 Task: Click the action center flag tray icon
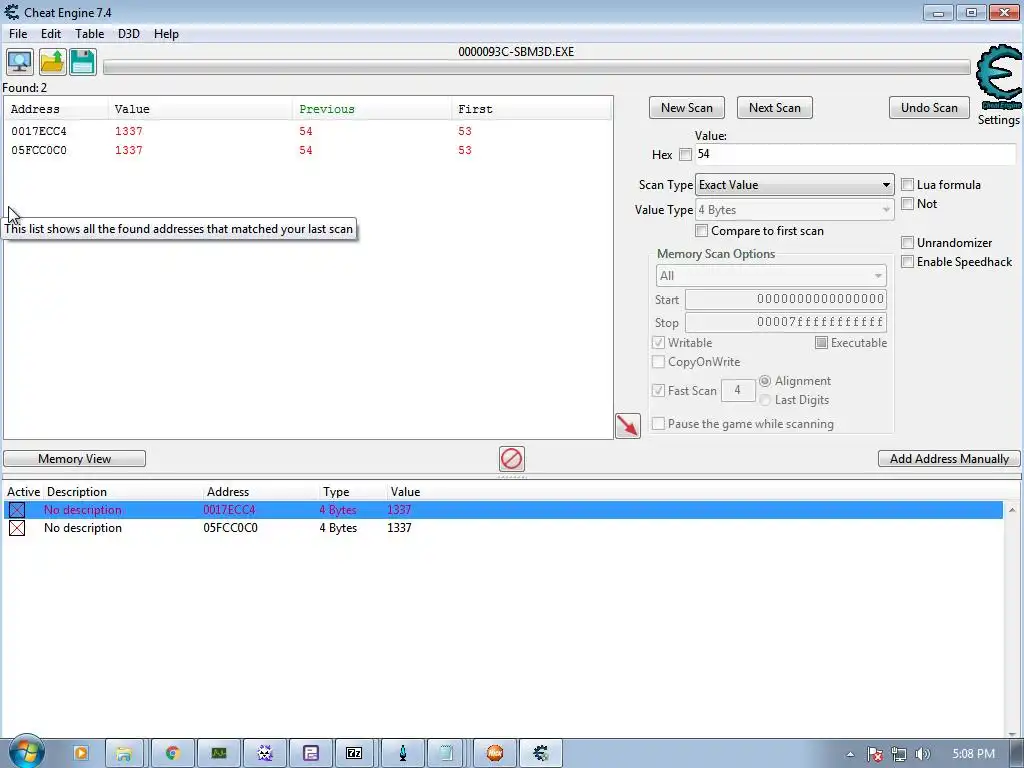874,754
